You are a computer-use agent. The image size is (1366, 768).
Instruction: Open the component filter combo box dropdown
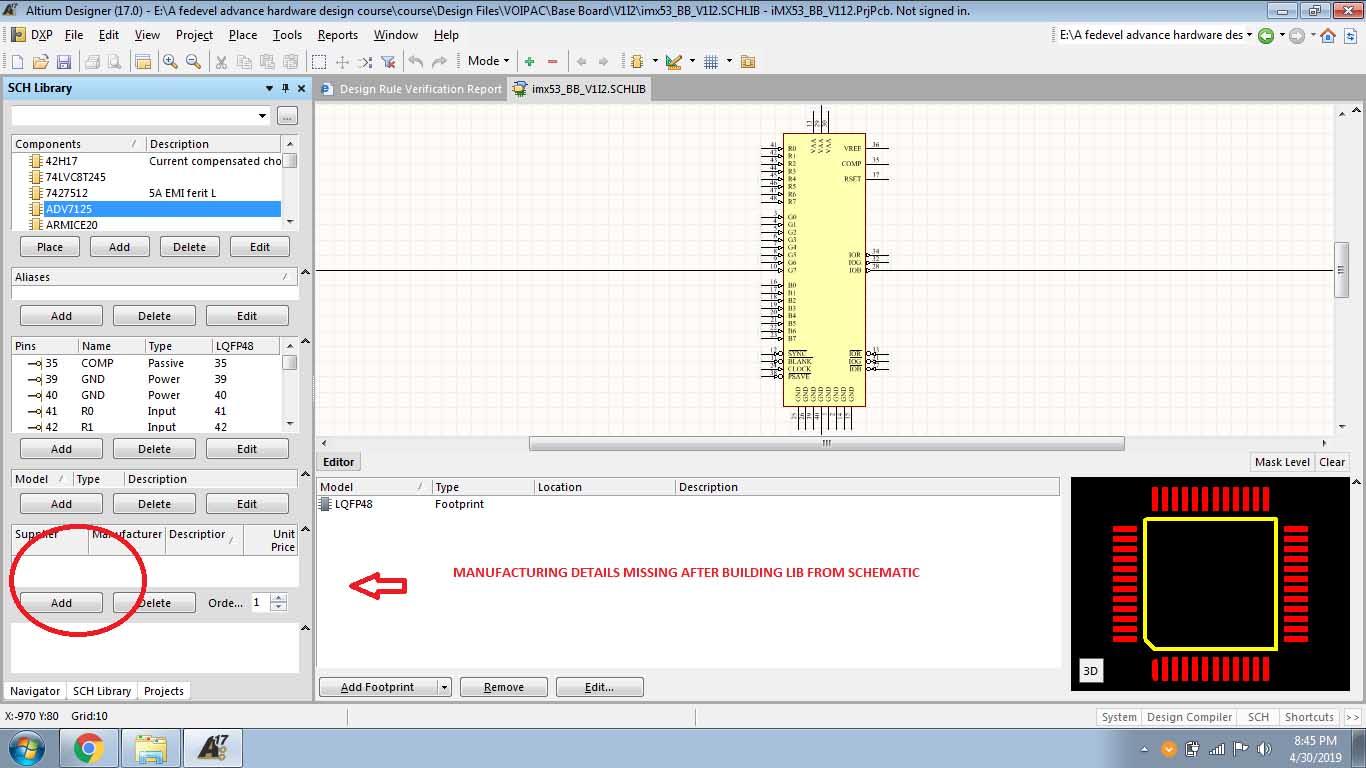tap(263, 116)
